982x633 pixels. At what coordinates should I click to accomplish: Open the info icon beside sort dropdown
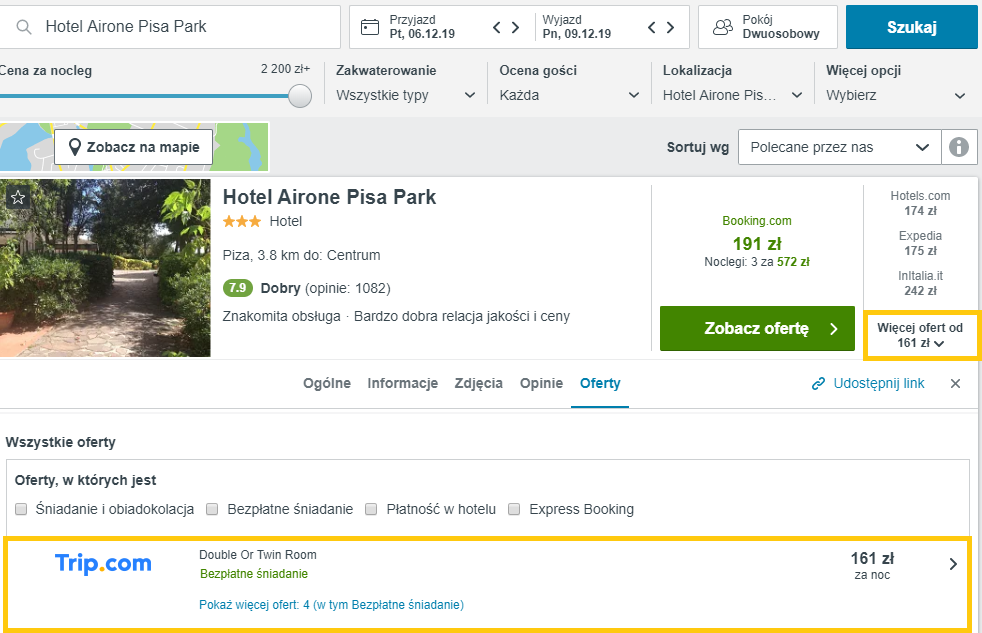(x=958, y=147)
